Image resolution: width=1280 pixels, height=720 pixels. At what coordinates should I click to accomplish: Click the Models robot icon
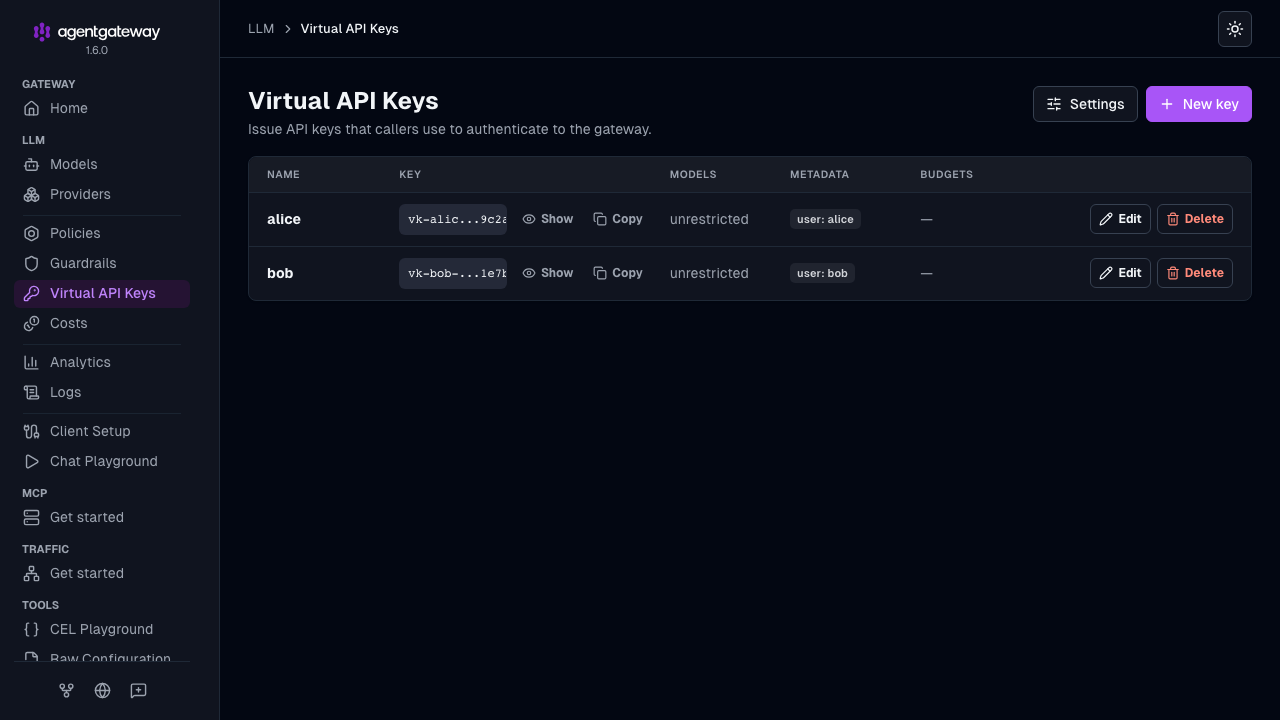31,164
